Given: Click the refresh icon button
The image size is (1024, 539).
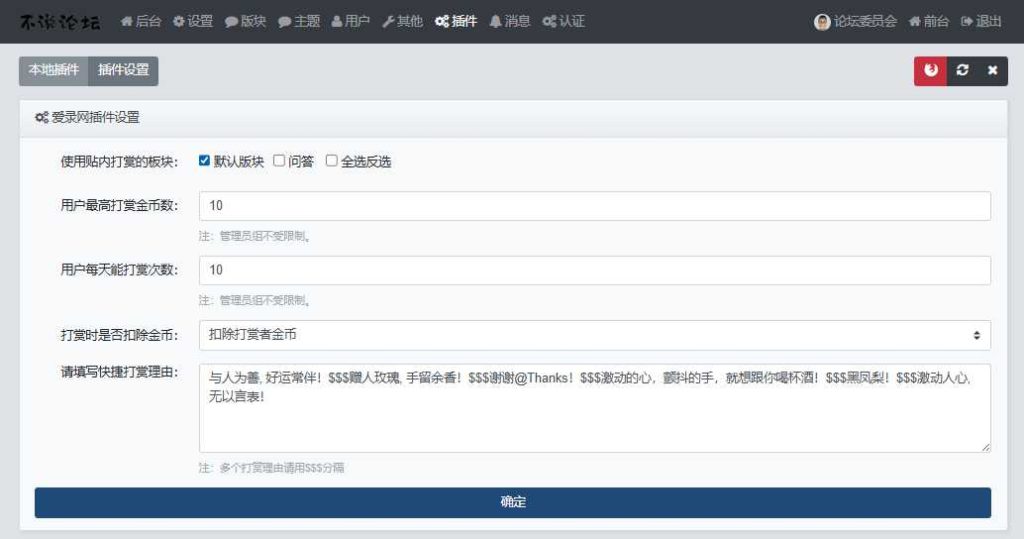Looking at the screenshot, I should [962, 71].
